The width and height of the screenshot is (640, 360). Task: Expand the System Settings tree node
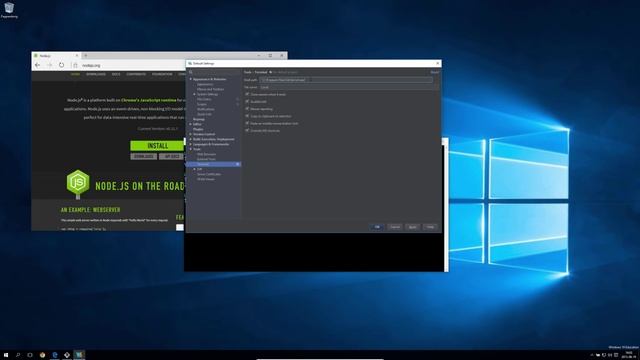tap(195, 94)
